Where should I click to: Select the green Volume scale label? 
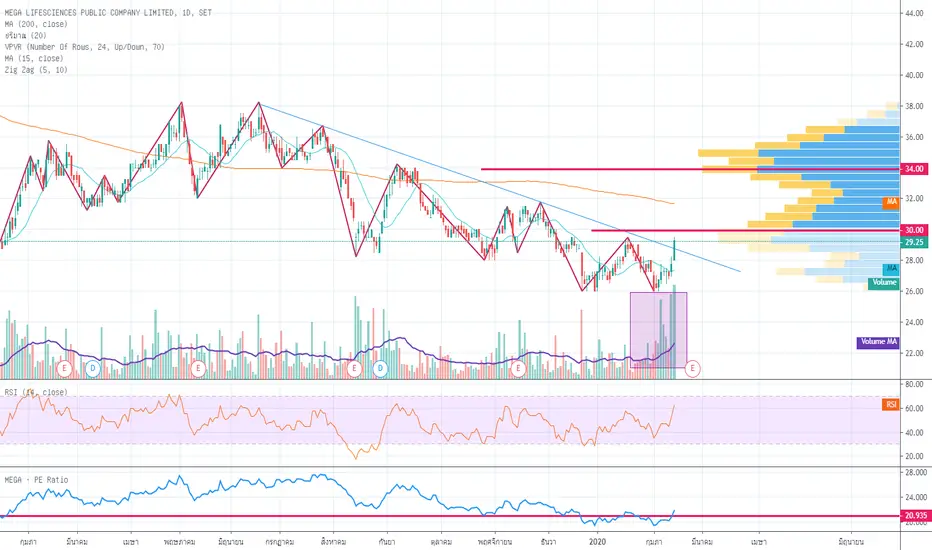coord(884,283)
